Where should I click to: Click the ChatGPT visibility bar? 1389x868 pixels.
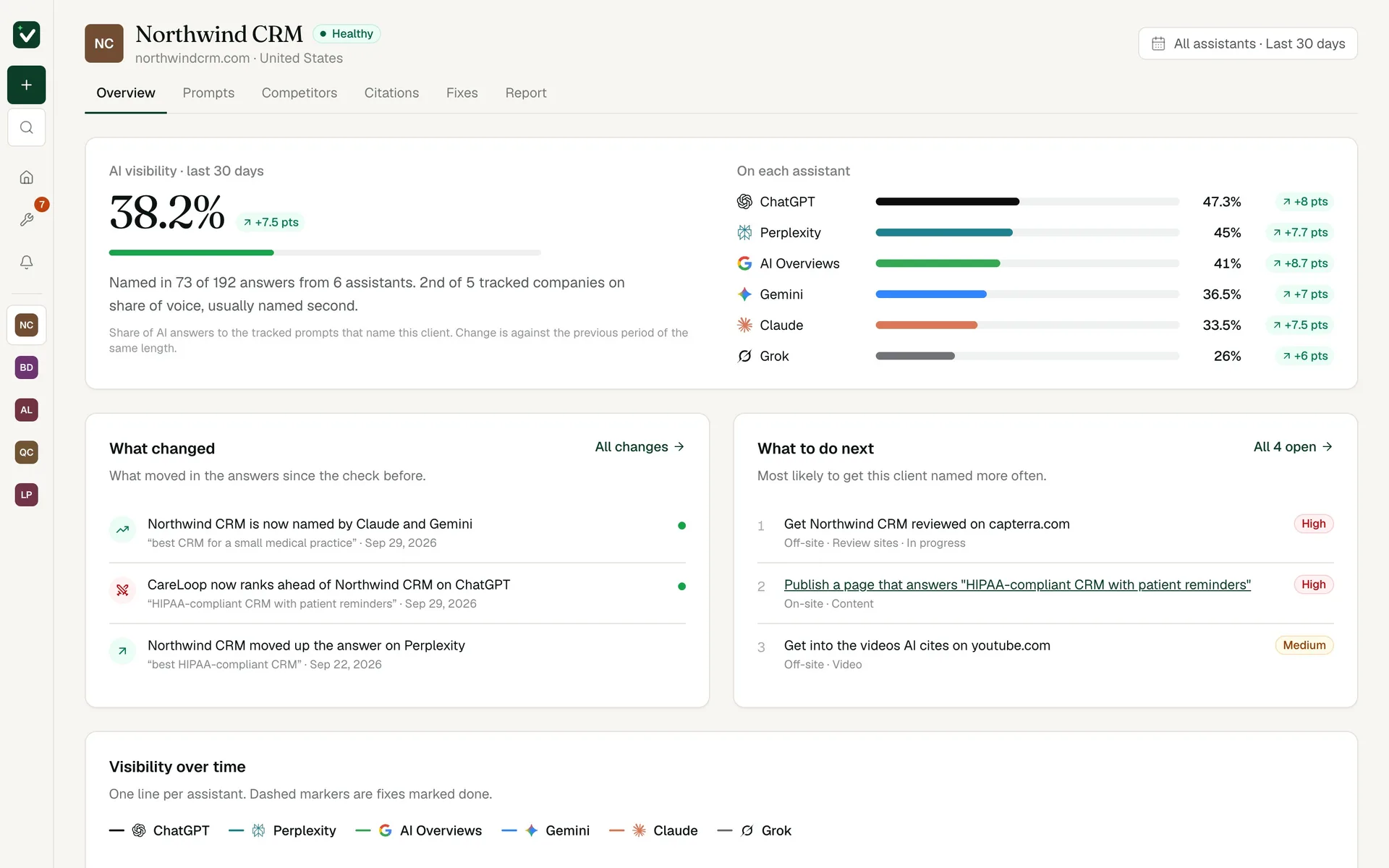coord(1027,202)
